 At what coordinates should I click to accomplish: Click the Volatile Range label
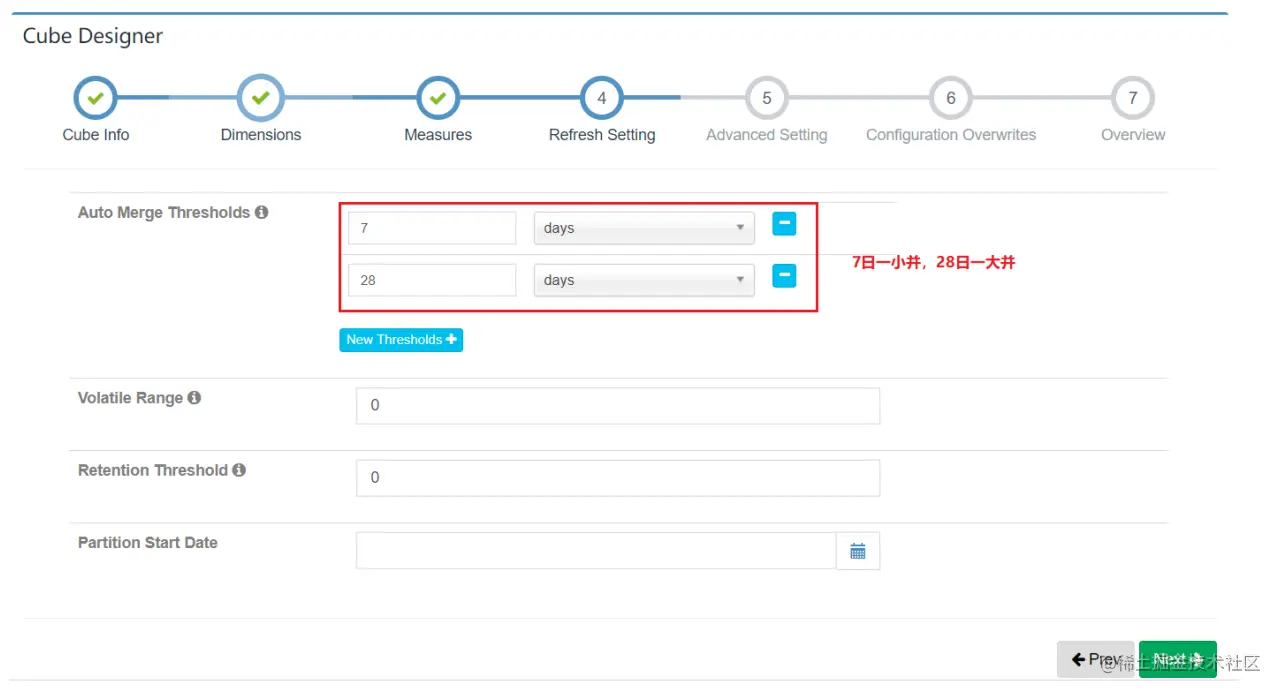click(x=130, y=397)
